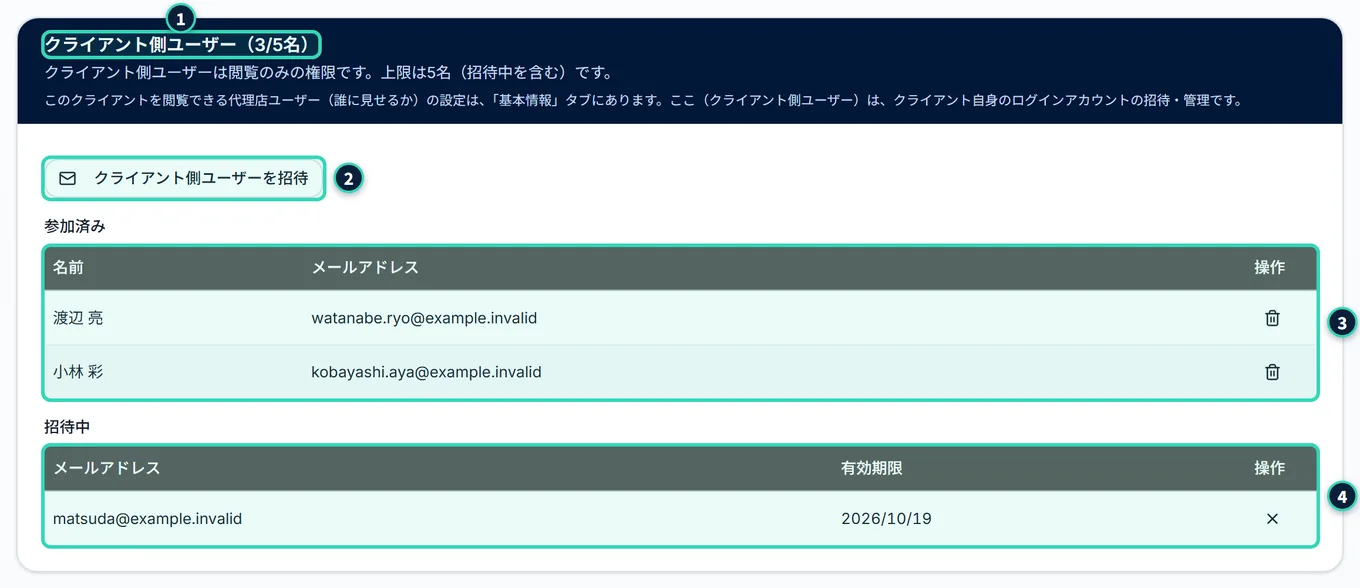Screen dimensions: 1360x588
Task: Click the クライアント側ユーザー（3/5名） heading
Action: (180, 44)
